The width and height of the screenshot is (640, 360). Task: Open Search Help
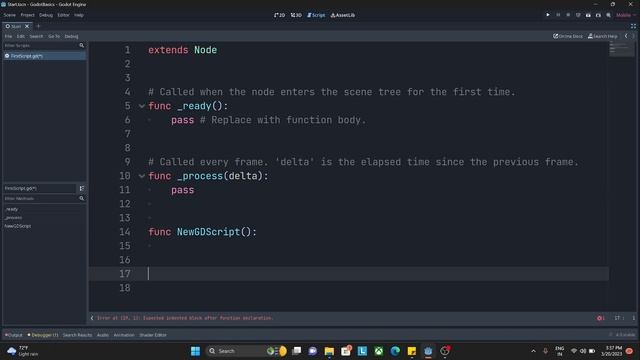click(602, 36)
